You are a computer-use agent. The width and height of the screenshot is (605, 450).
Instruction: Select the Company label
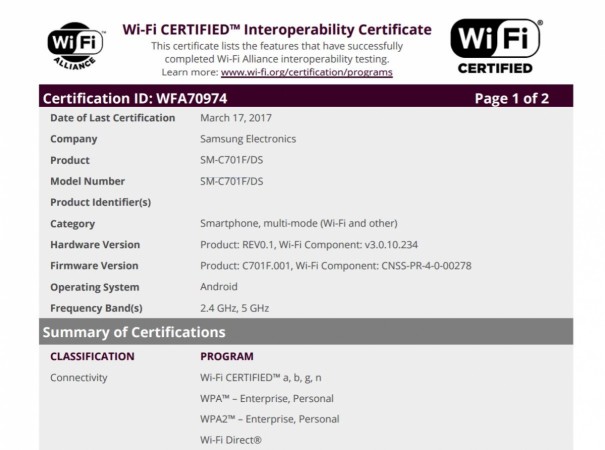click(74, 139)
